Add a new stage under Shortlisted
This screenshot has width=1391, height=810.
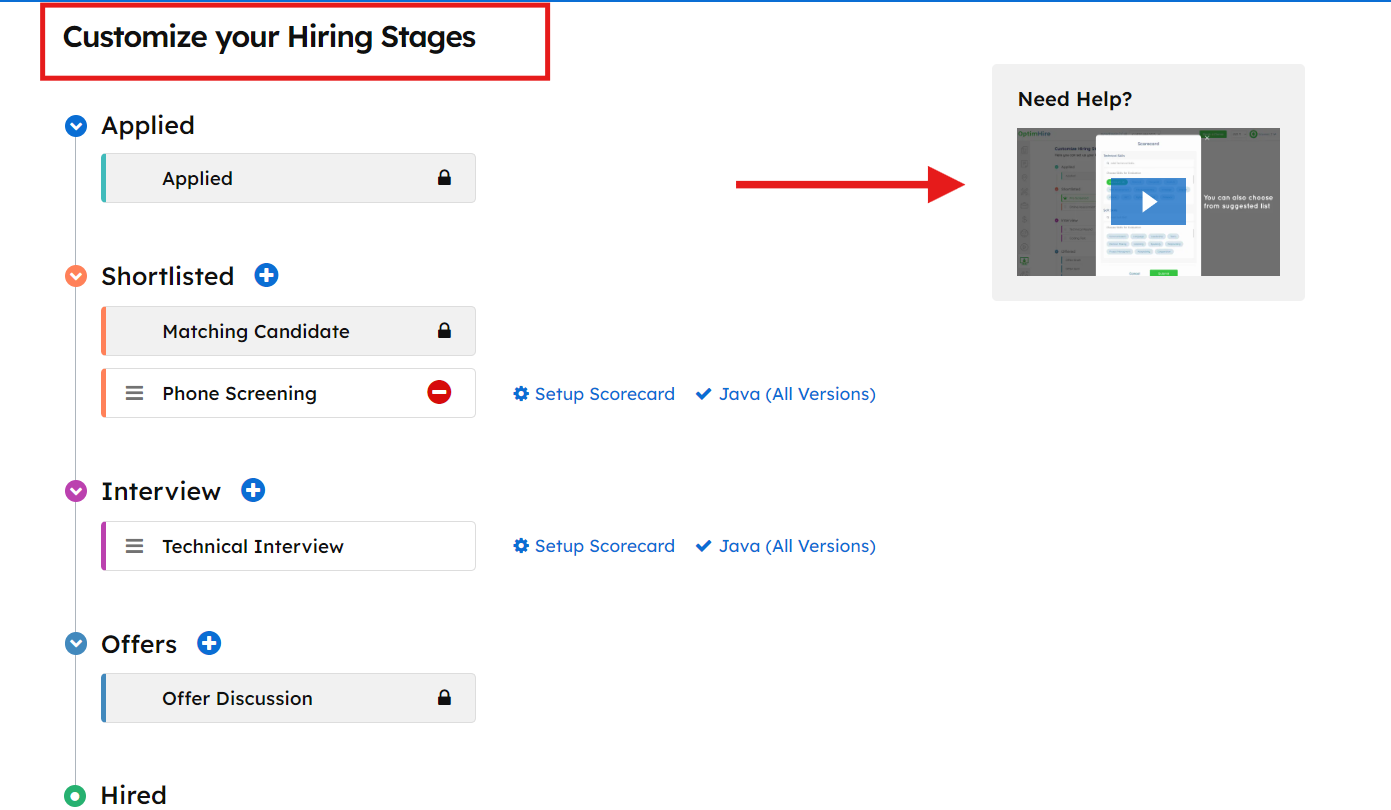click(x=266, y=275)
